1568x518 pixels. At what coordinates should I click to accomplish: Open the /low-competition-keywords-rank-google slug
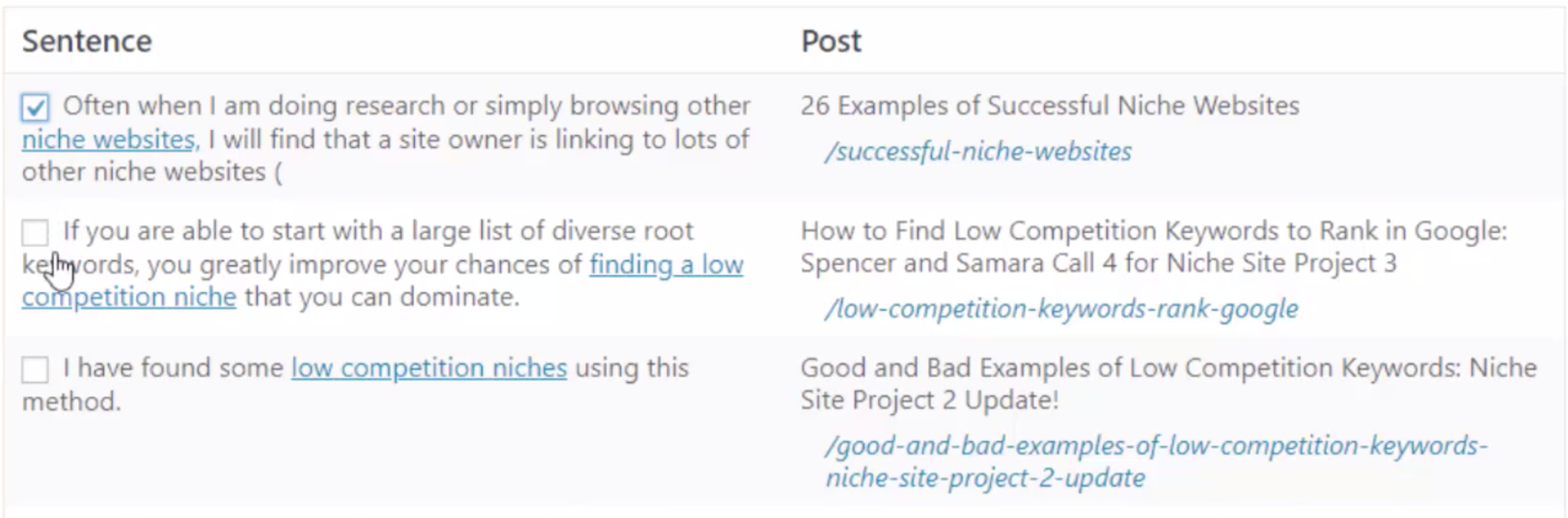click(x=1061, y=309)
